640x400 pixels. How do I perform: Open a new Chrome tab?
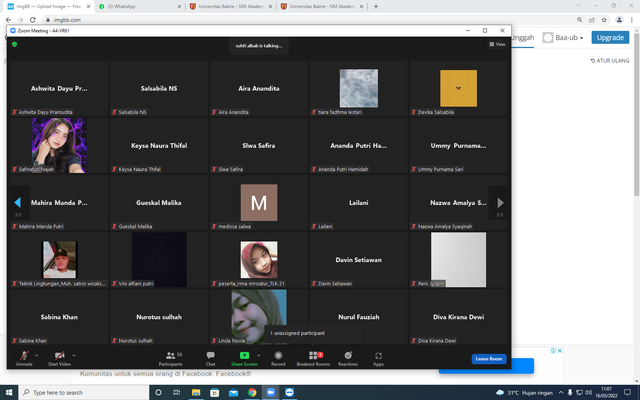click(x=376, y=7)
